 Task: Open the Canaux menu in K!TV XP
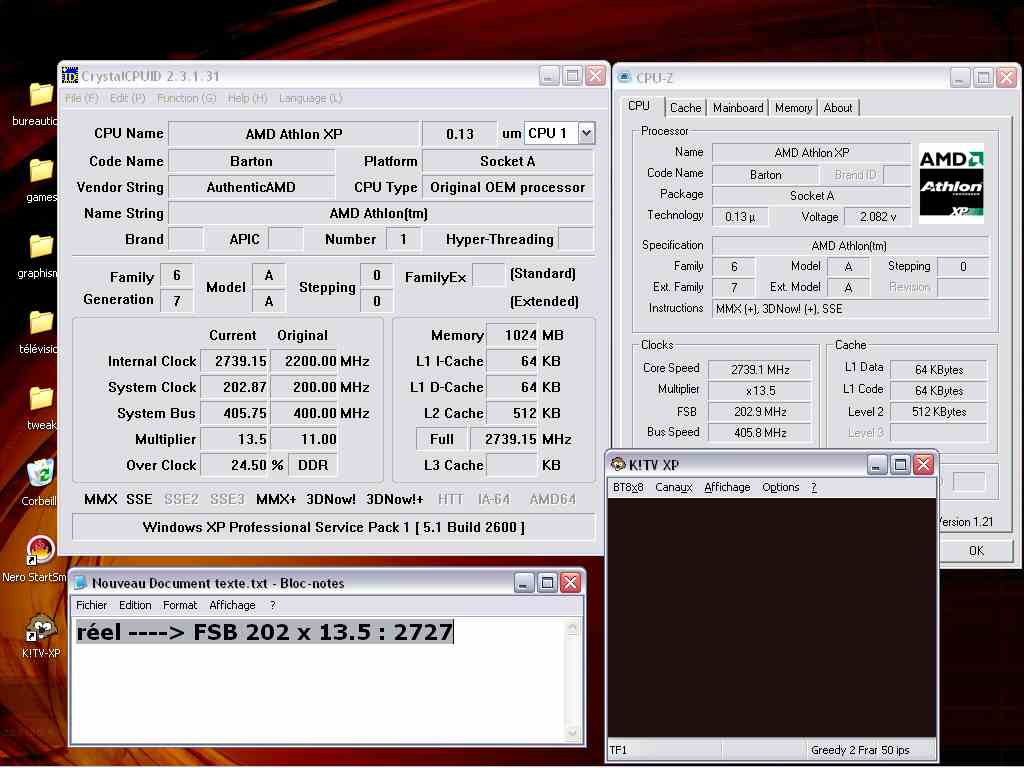tap(673, 487)
